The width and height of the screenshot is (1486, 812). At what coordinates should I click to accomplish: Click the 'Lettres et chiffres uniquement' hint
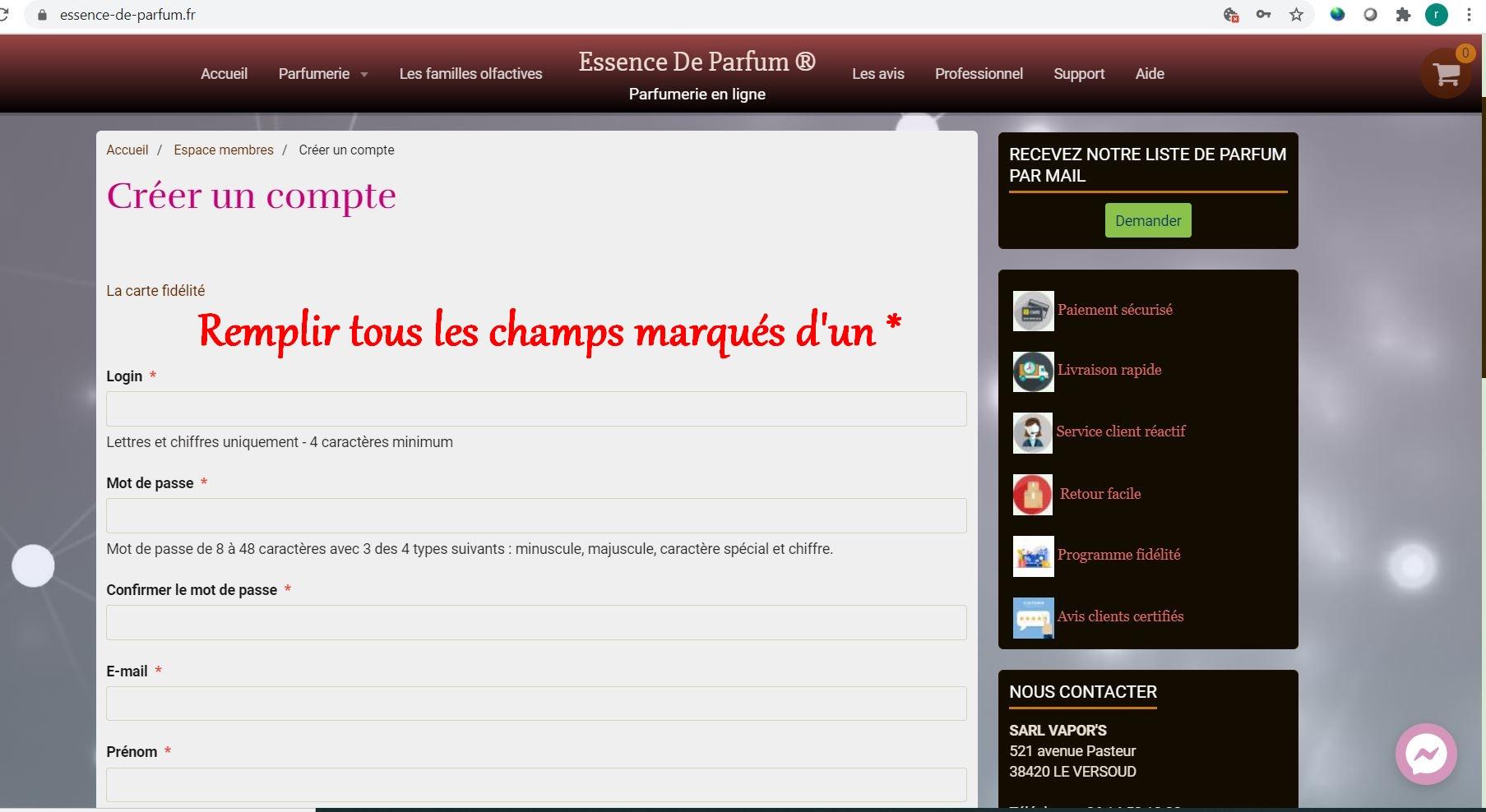click(280, 442)
